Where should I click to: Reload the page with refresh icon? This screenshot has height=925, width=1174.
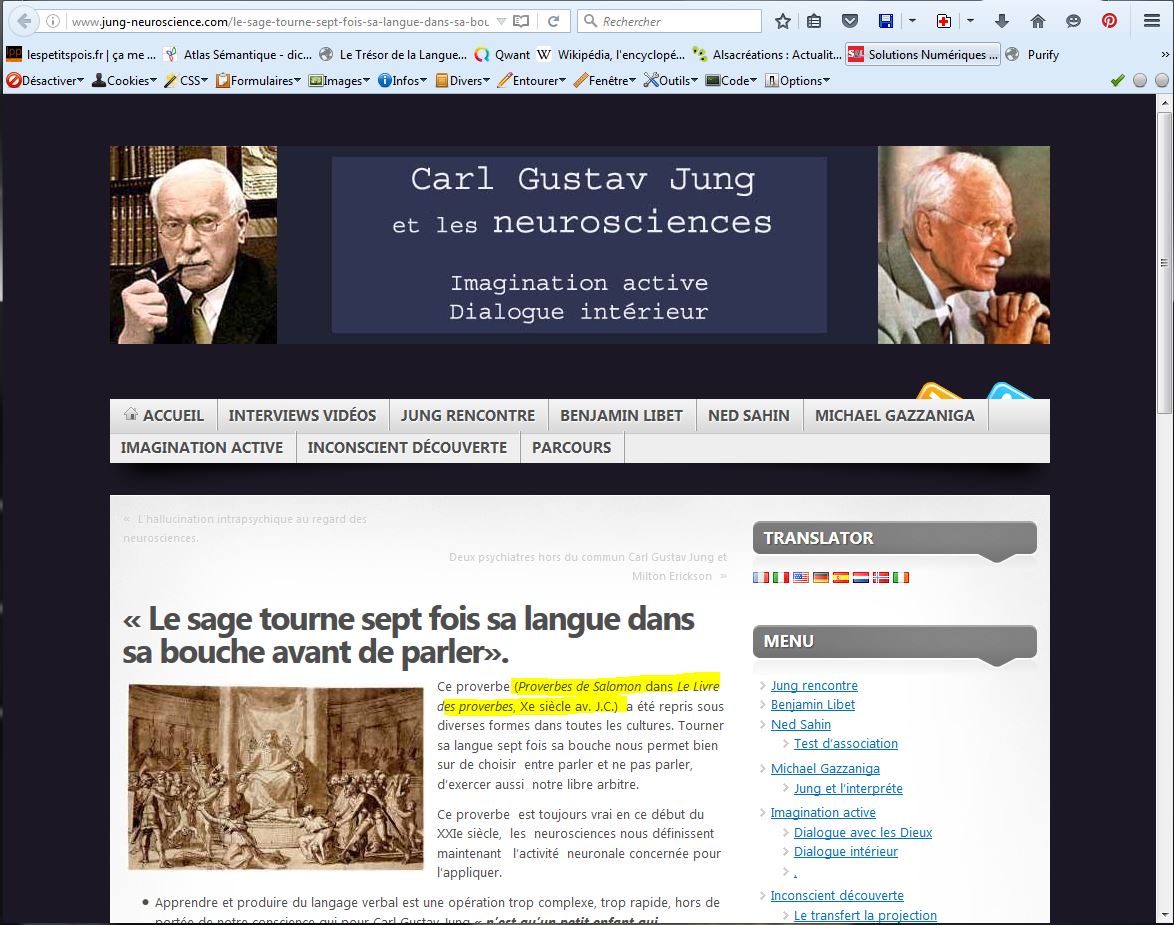click(x=553, y=21)
